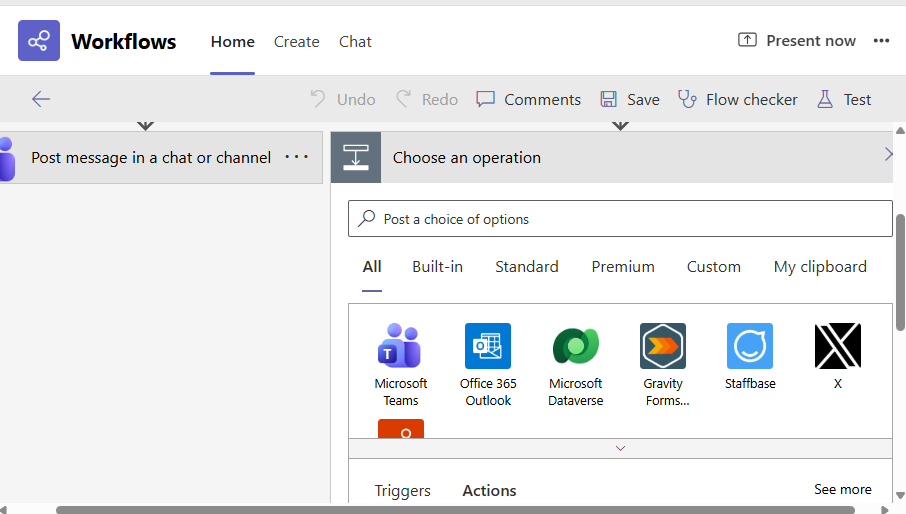The width and height of the screenshot is (906, 514).
Task: Pick the Gravity Forms connector icon
Action: point(663,346)
